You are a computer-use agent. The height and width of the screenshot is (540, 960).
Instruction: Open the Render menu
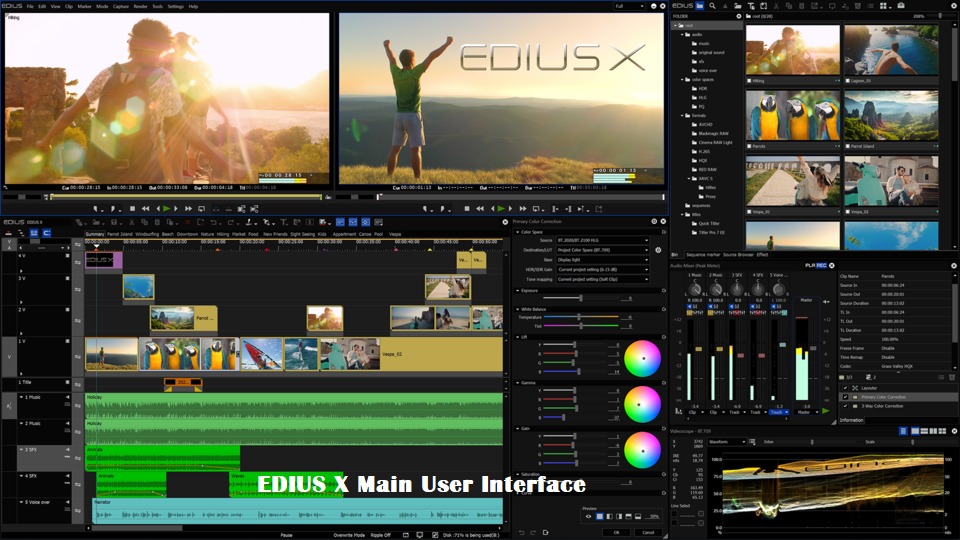(x=140, y=6)
